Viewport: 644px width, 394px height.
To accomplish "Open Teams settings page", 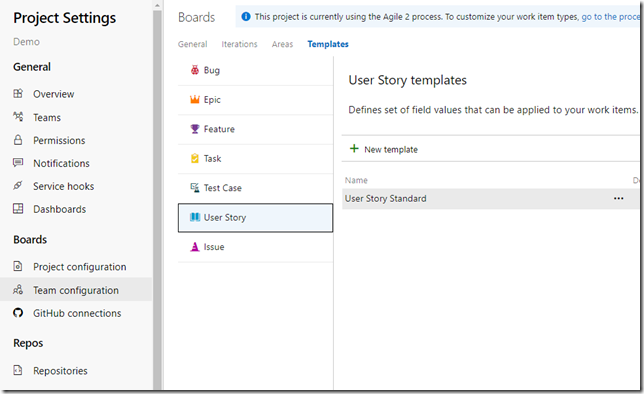I will pos(47,118).
